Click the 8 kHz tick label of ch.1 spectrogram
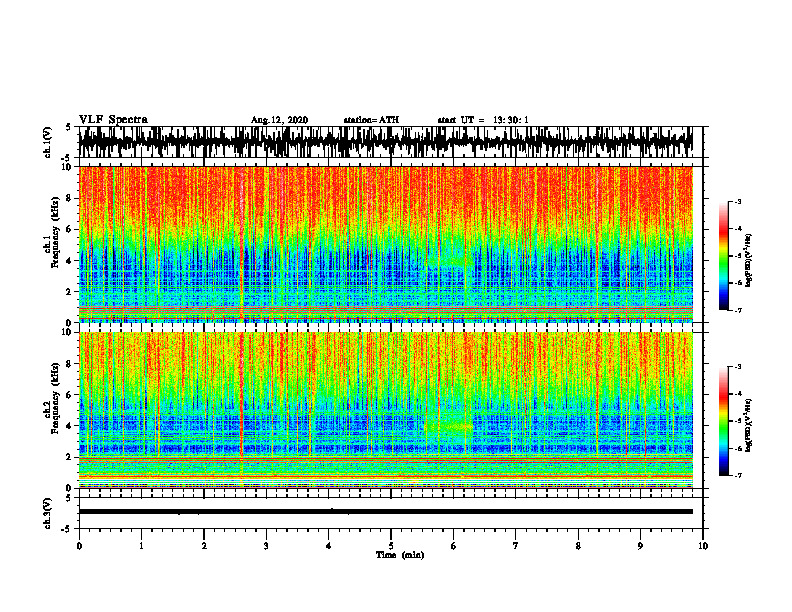Screen dimensions: 792x612 70,198
